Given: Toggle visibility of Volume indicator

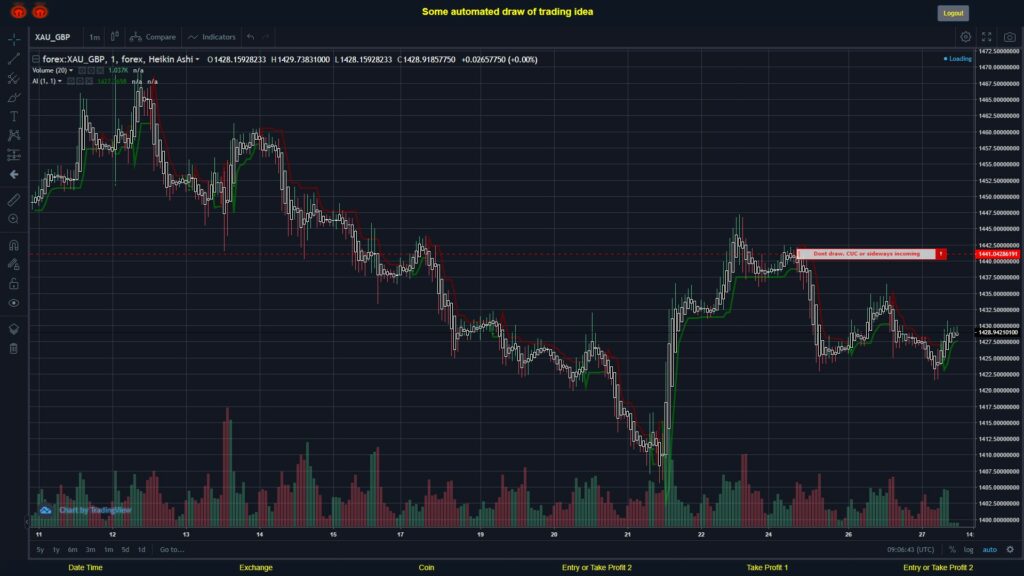Looking at the screenshot, I should click(x=82, y=71).
